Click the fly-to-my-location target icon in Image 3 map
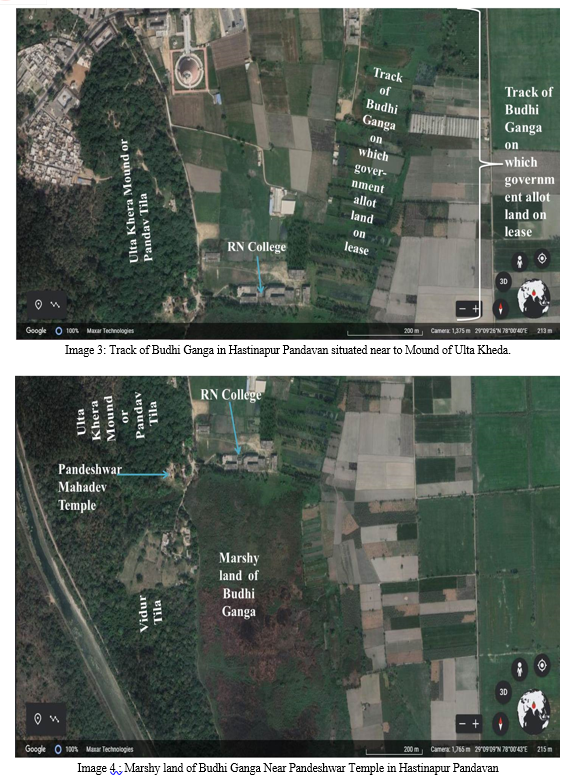 [542, 258]
